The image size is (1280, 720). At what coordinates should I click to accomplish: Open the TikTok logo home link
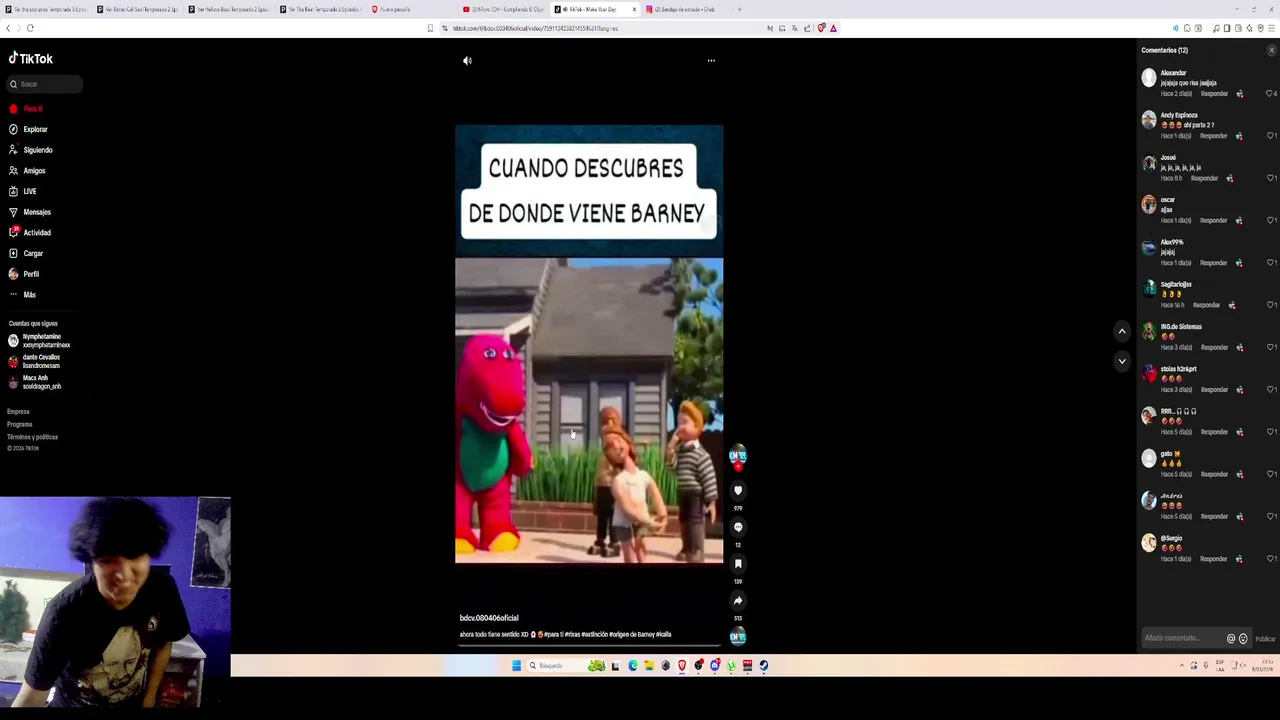31,58
